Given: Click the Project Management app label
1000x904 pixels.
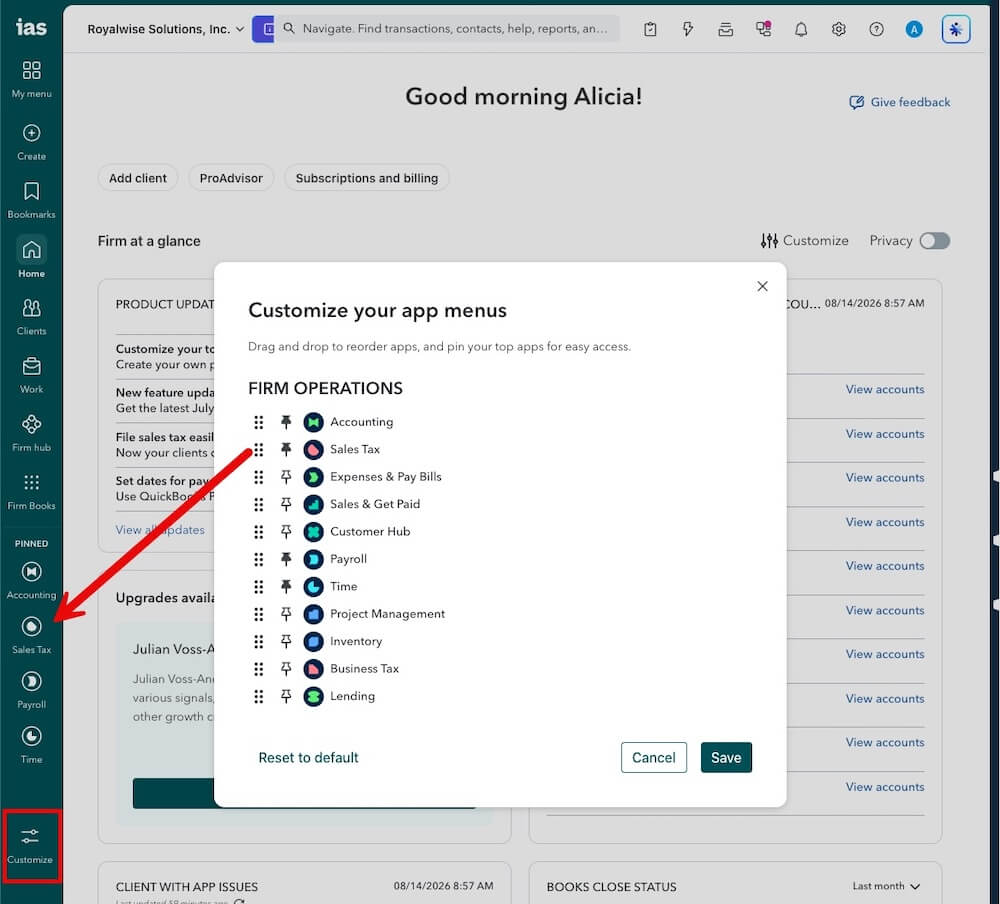Looking at the screenshot, I should coord(387,614).
